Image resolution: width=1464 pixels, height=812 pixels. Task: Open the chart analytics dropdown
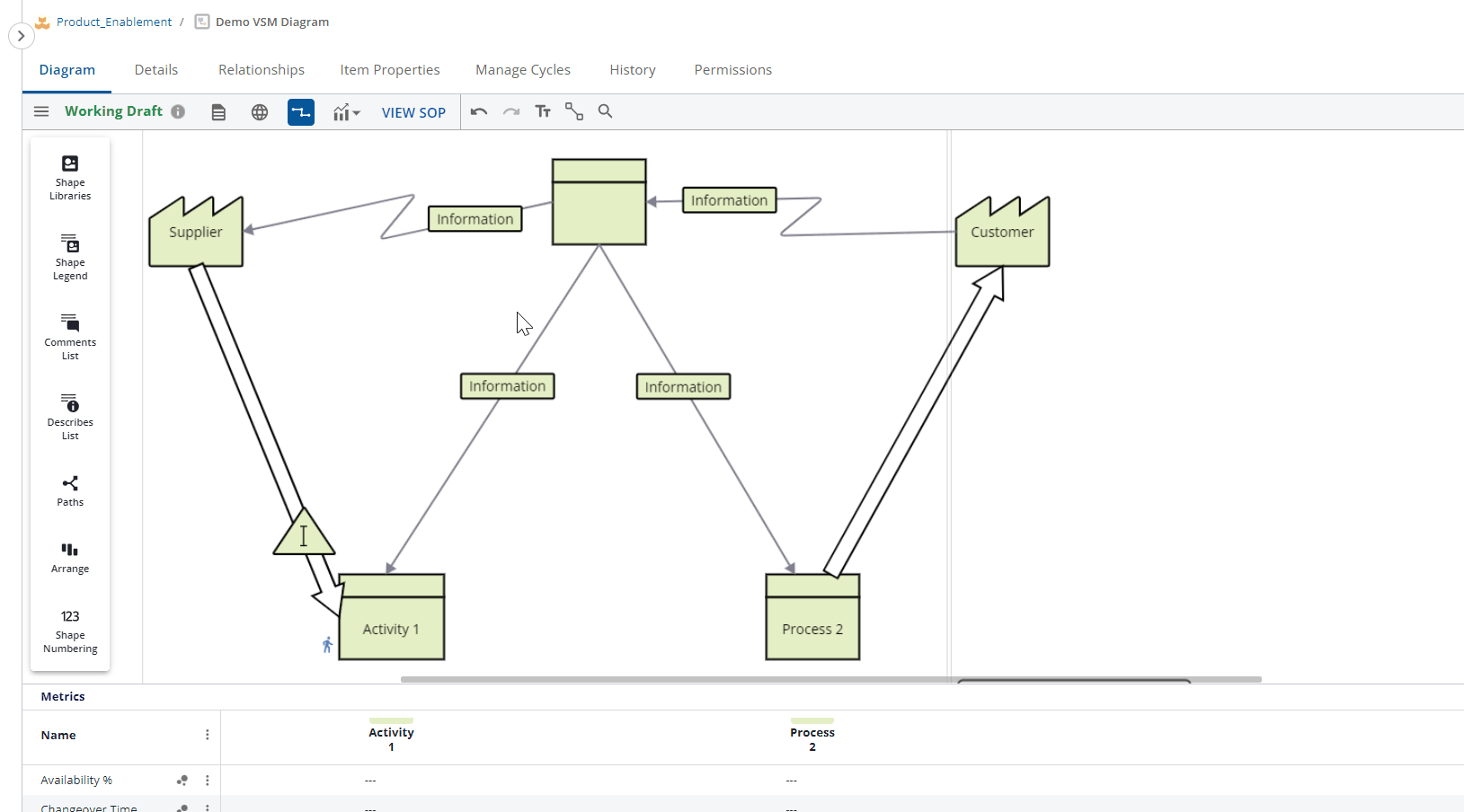point(346,112)
